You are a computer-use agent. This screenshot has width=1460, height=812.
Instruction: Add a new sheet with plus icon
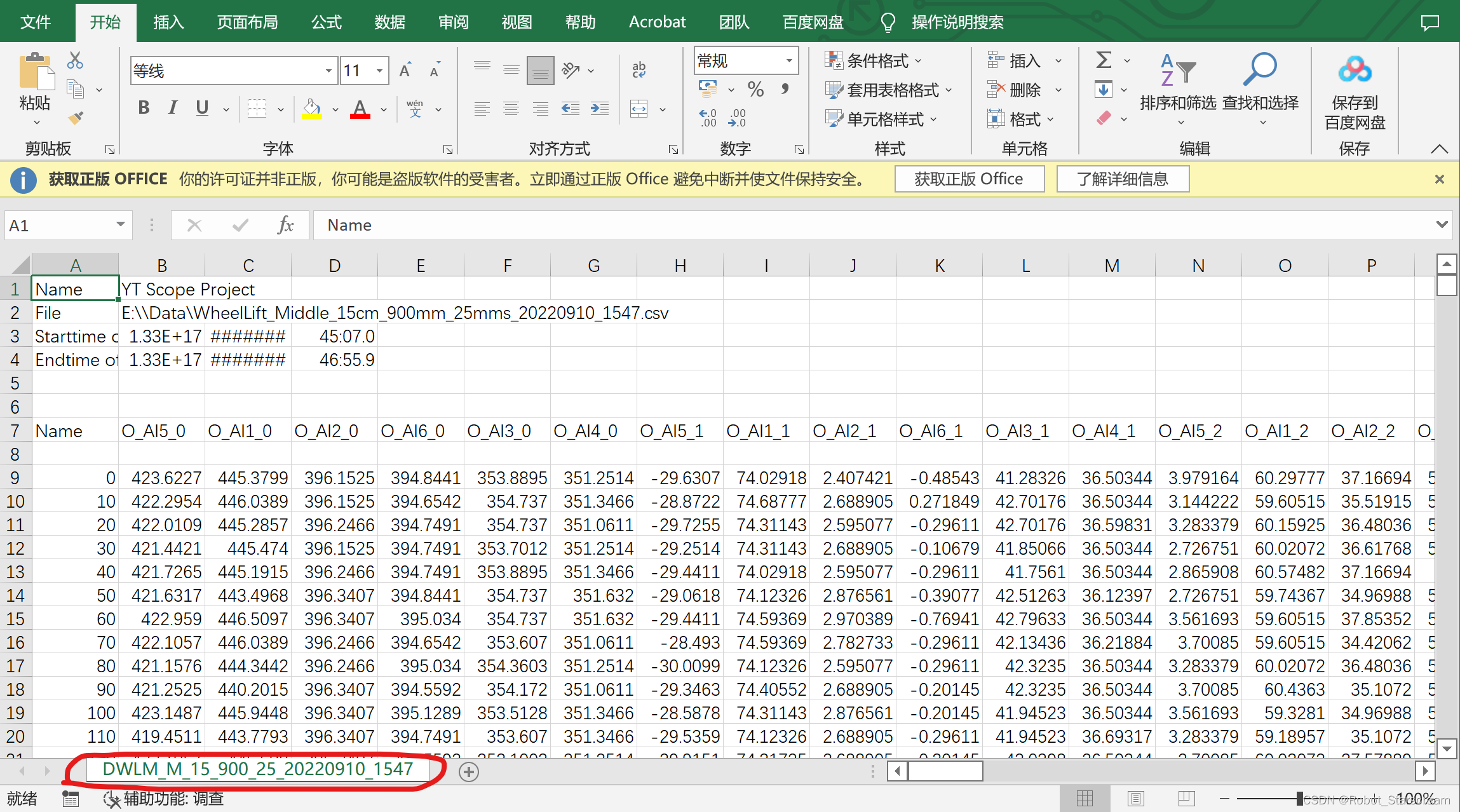coord(469,771)
